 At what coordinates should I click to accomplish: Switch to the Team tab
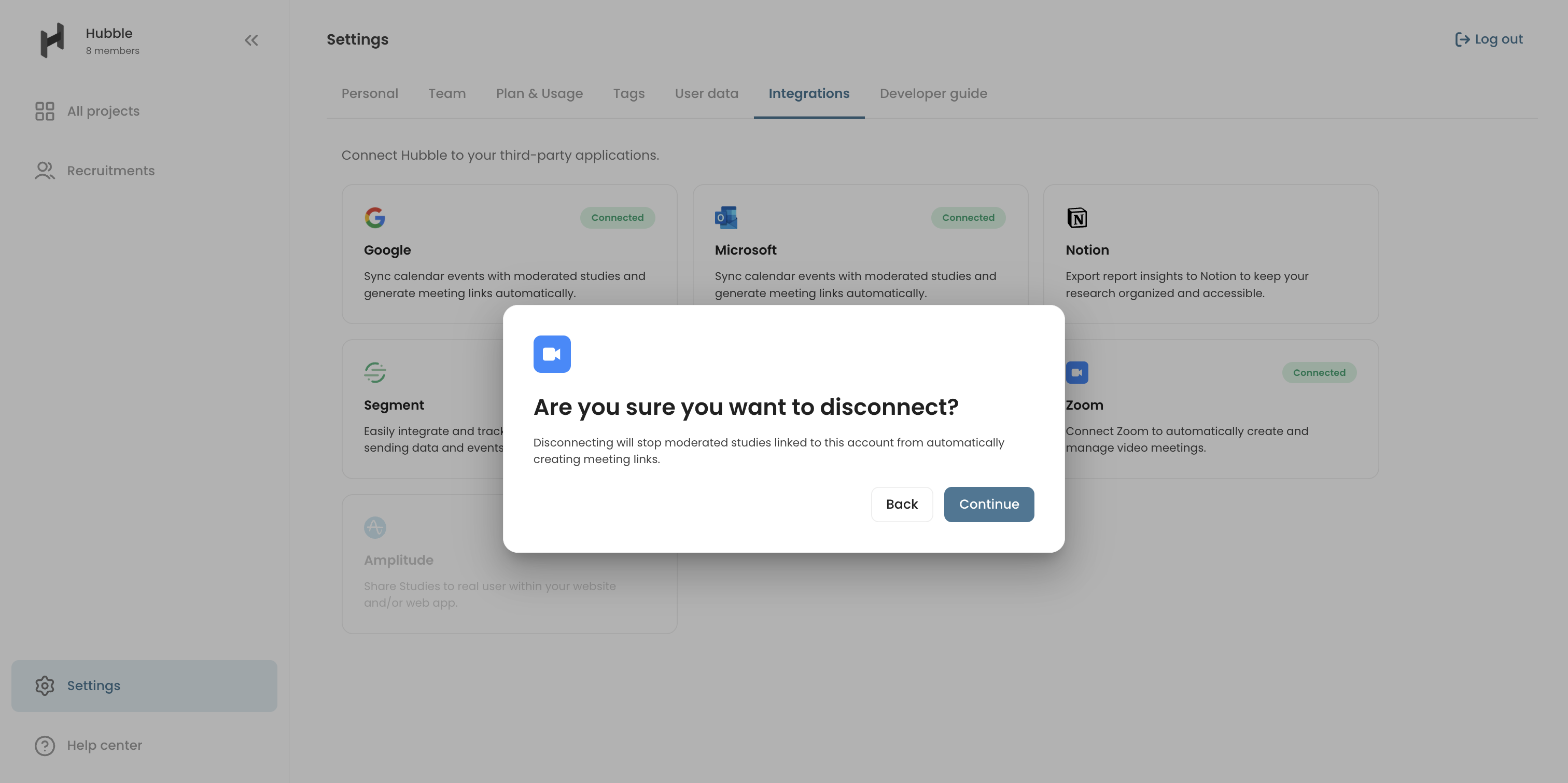[x=447, y=93]
